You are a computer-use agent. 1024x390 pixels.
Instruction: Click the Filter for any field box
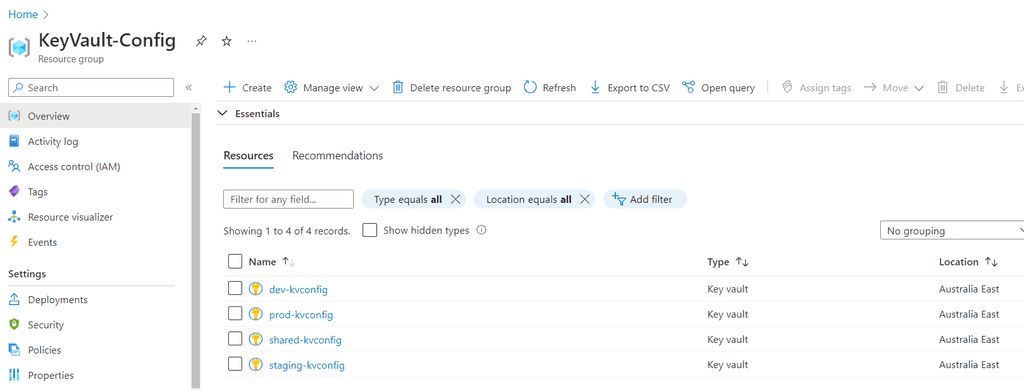click(288, 199)
